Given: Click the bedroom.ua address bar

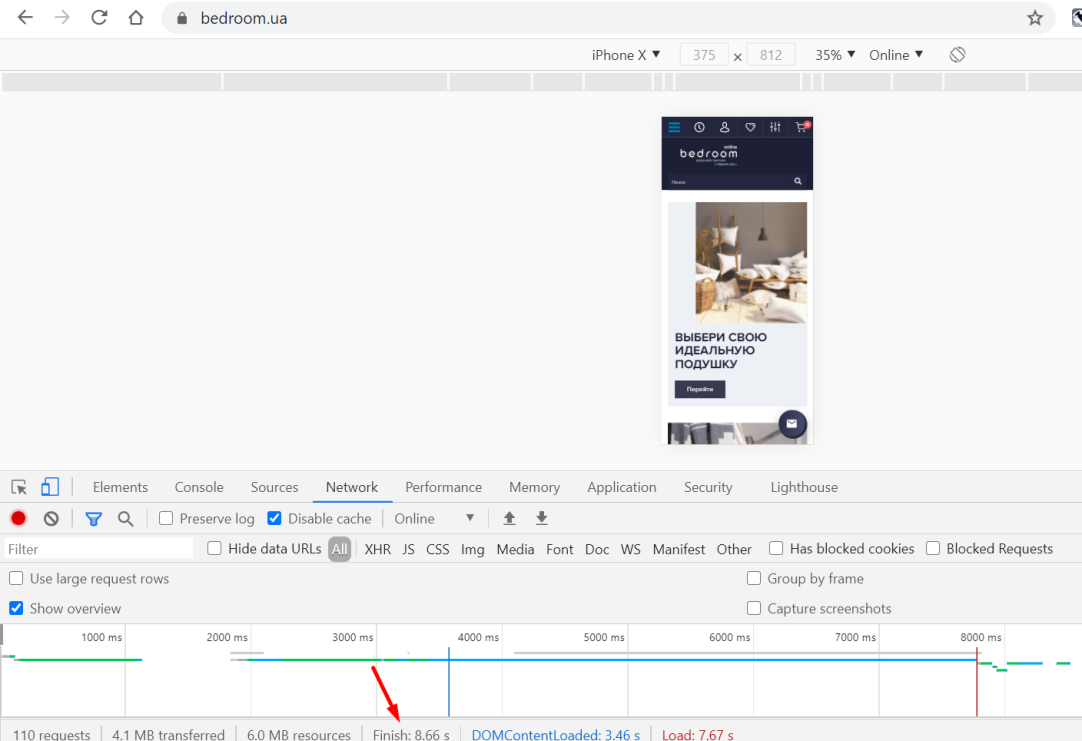Looking at the screenshot, I should point(607,18).
